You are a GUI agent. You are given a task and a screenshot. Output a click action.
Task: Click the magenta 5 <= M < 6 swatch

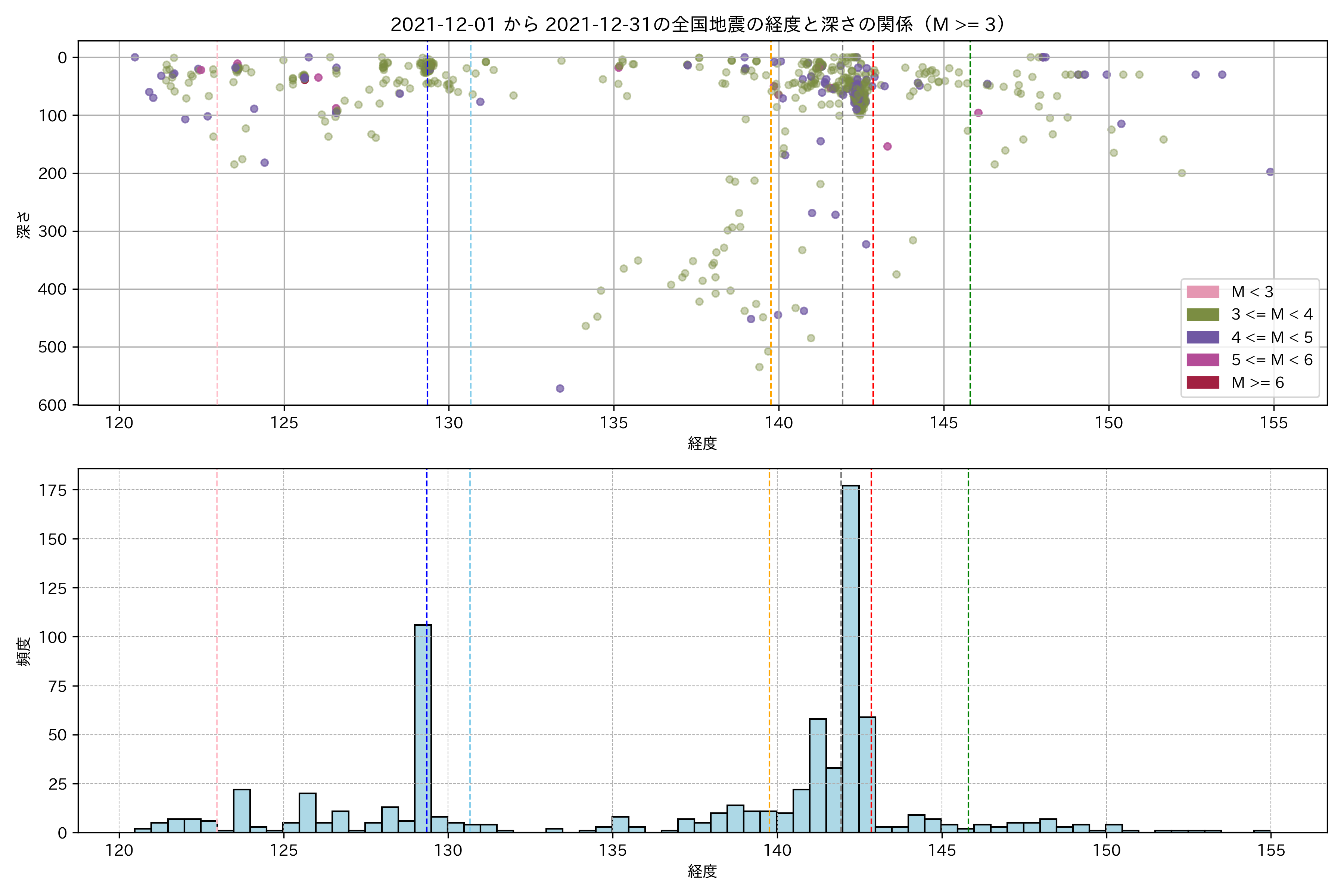1202,360
